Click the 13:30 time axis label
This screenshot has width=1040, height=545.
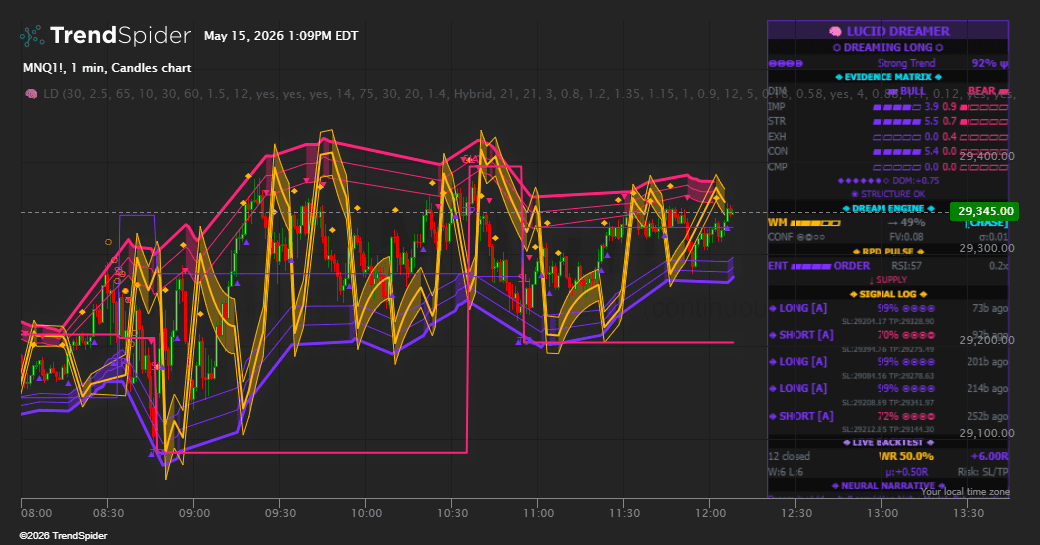tap(968, 513)
